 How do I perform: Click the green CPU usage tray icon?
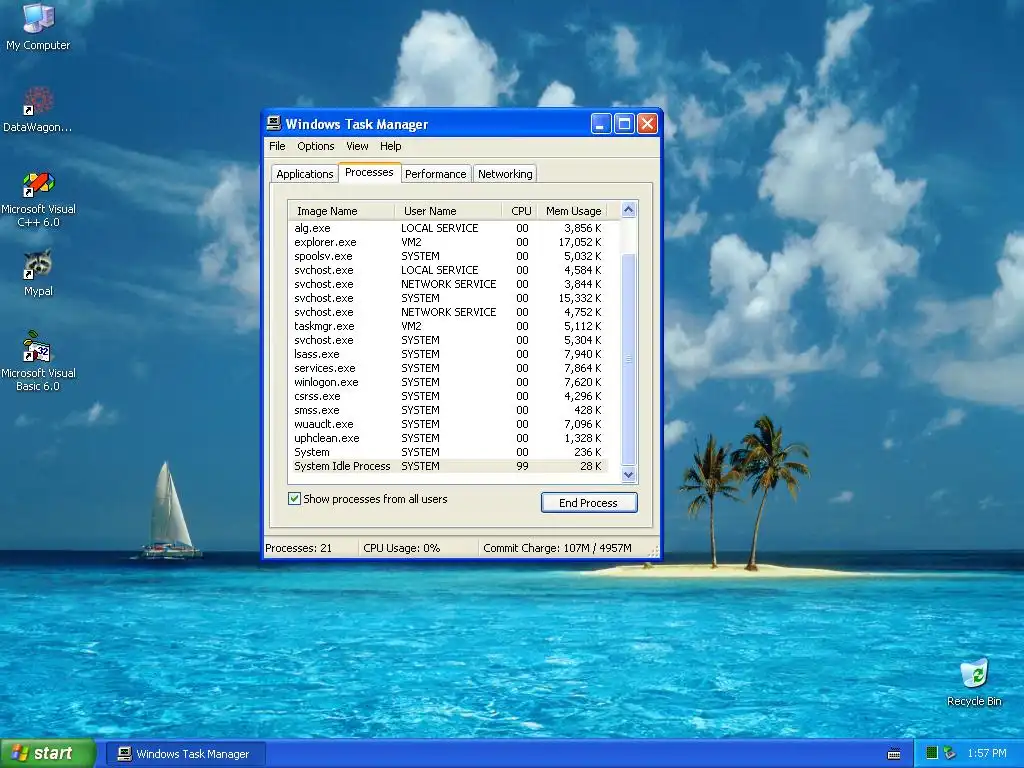click(x=932, y=753)
